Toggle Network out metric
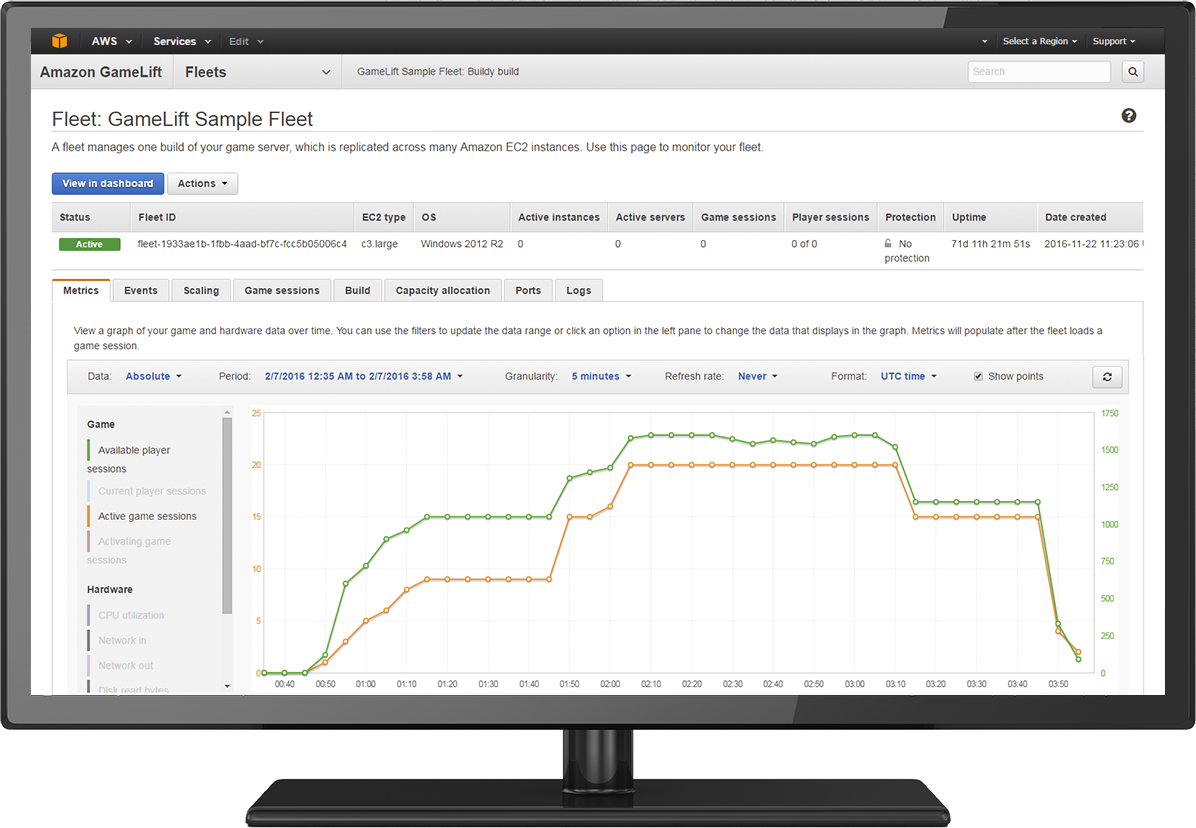The image size is (1196, 828). 120,666
